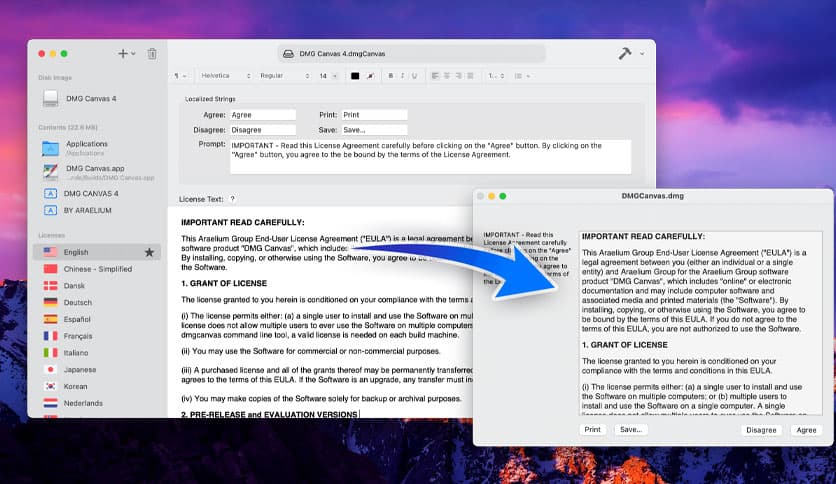Click Agree in DMGCanvas.dmg dialog
Viewport: 836px width, 484px height.
806,430
